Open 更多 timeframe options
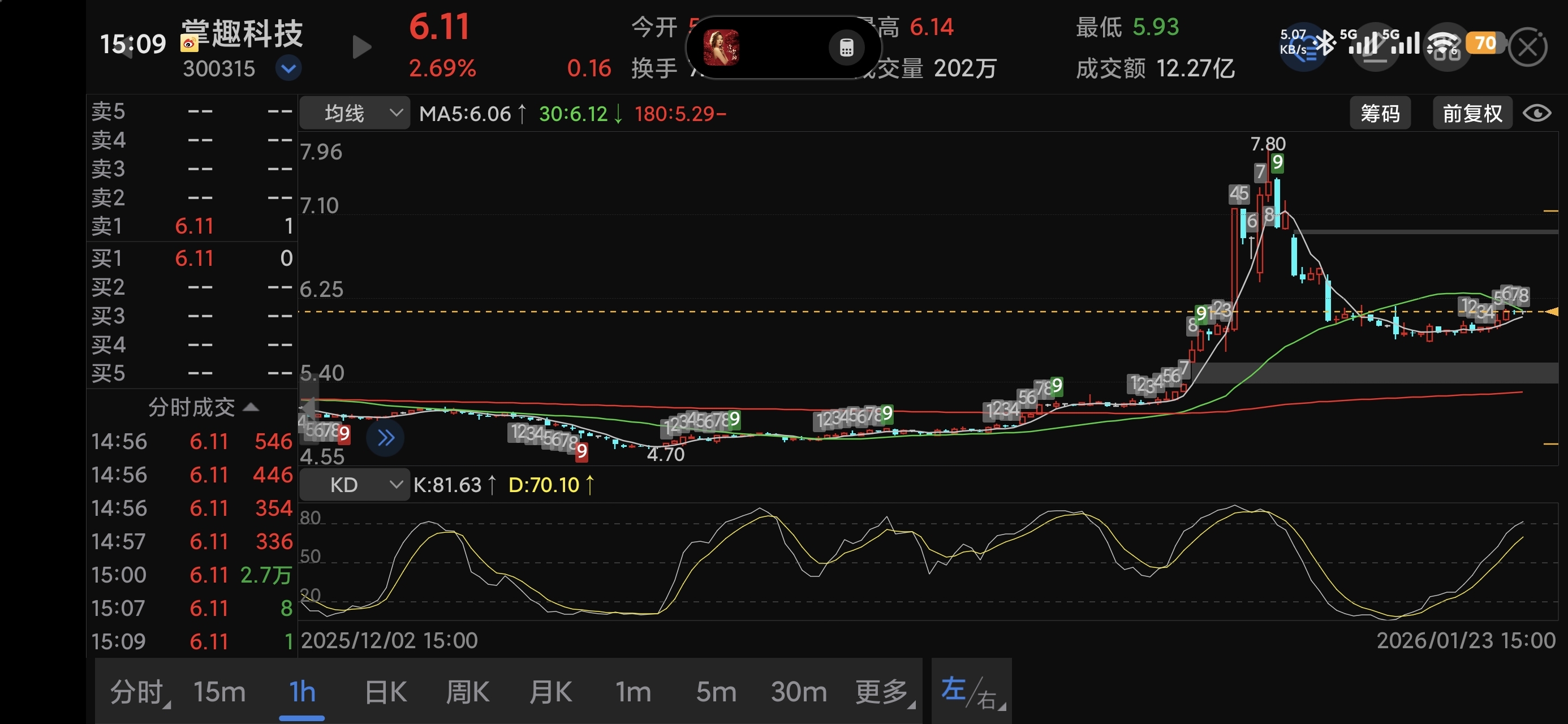Screen dimensions: 1568x724 (884, 692)
